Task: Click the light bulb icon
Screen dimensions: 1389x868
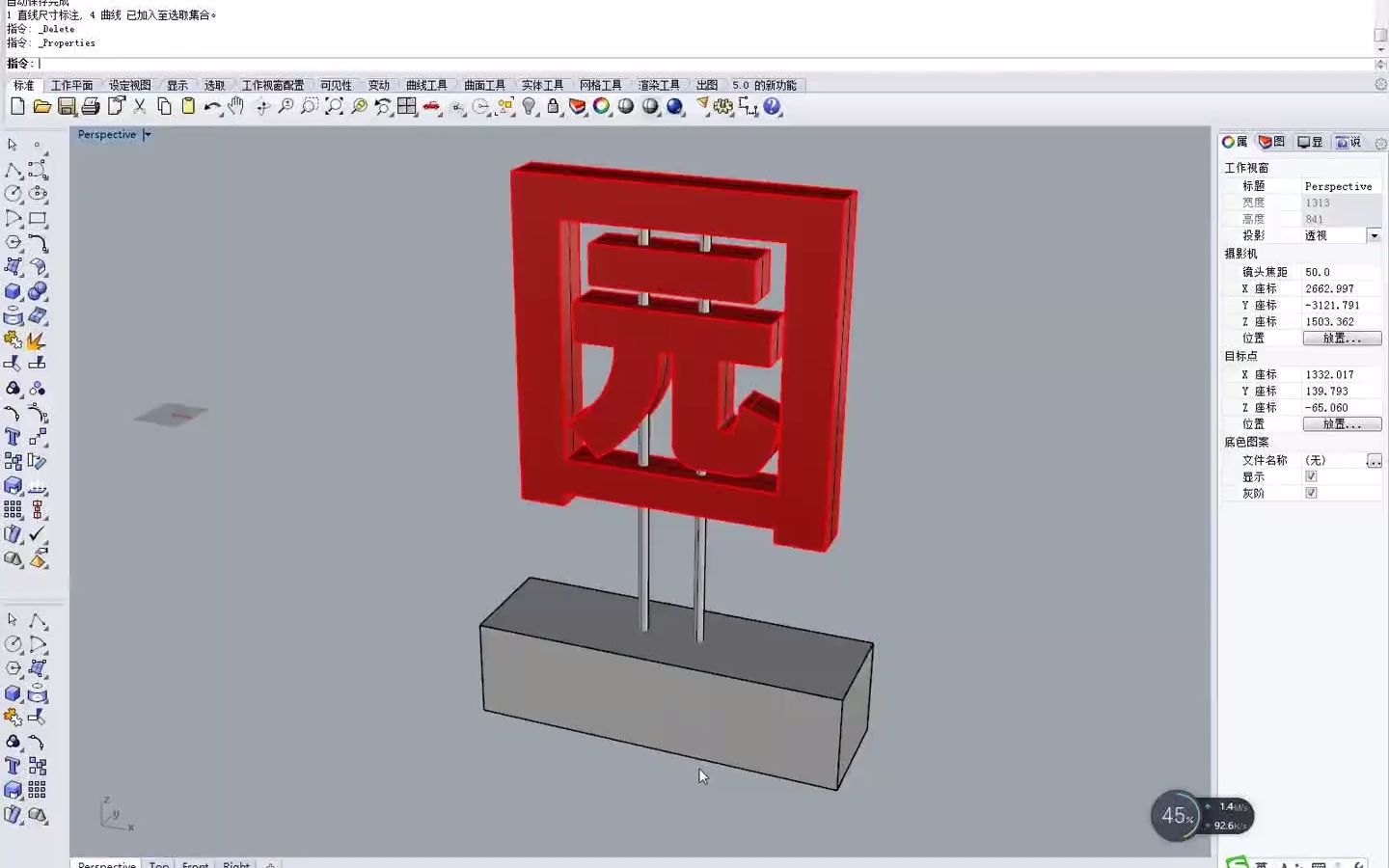Action: [529, 107]
